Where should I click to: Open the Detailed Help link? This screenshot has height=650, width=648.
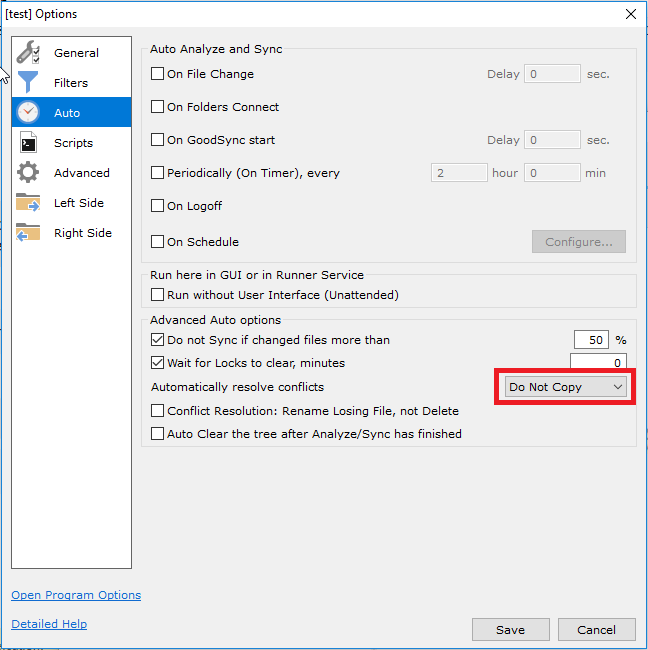(49, 624)
